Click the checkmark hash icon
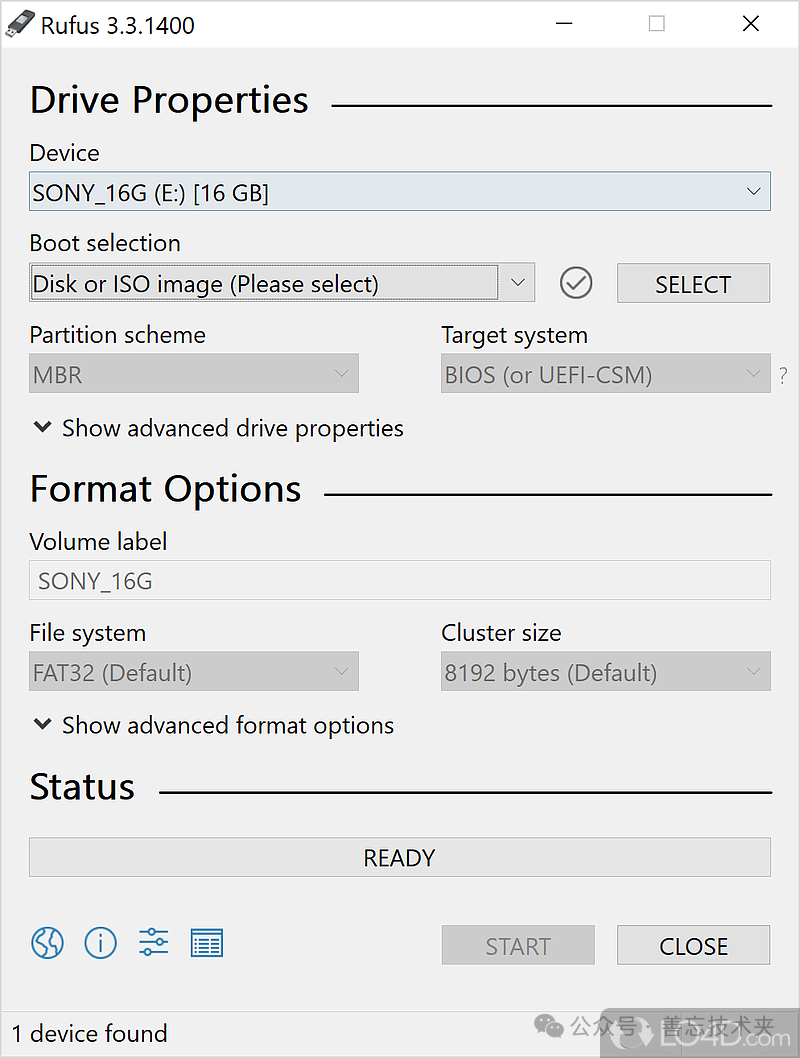 [x=576, y=283]
